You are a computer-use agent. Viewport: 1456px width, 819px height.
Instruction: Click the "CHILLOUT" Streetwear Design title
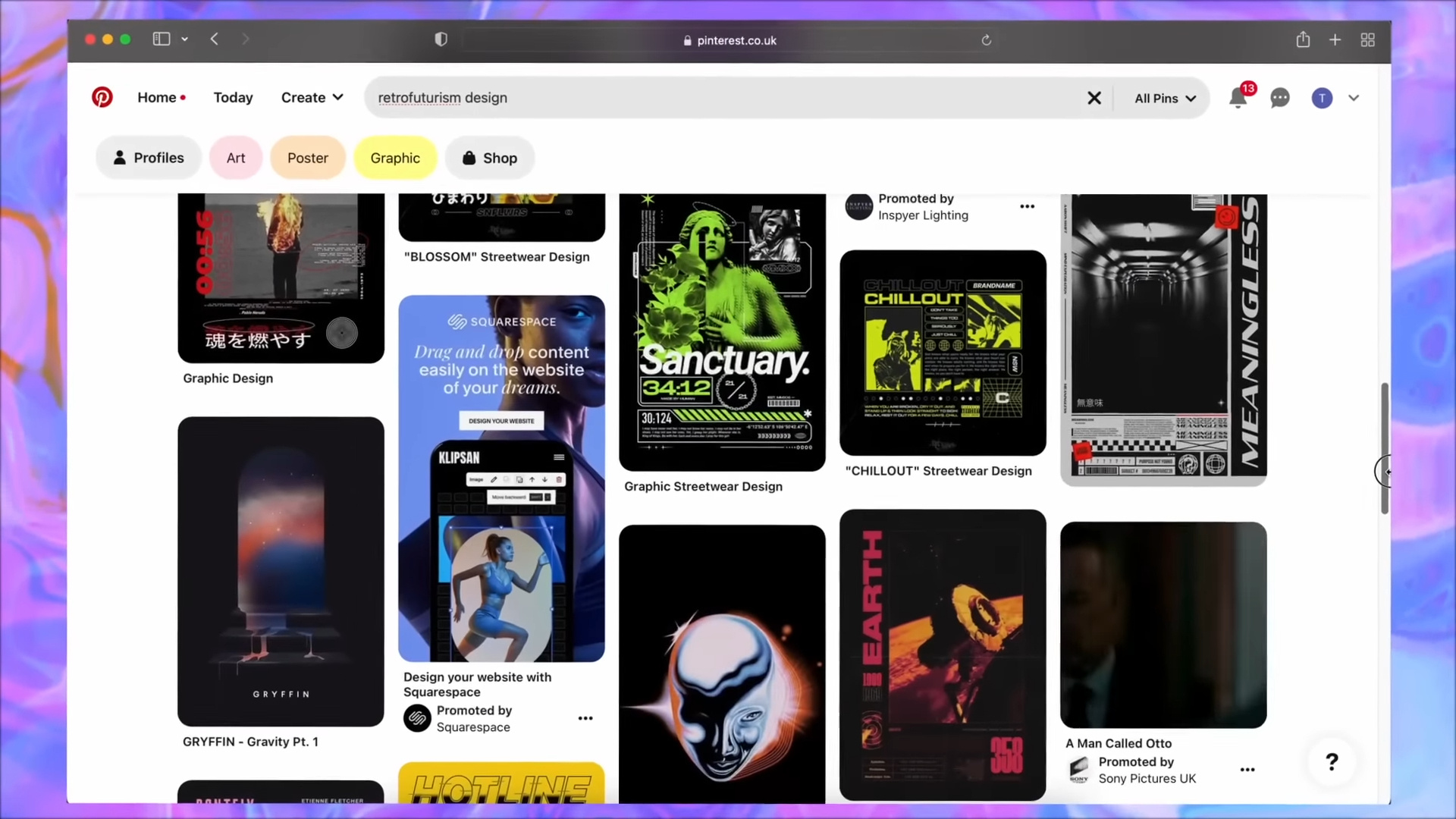(938, 471)
